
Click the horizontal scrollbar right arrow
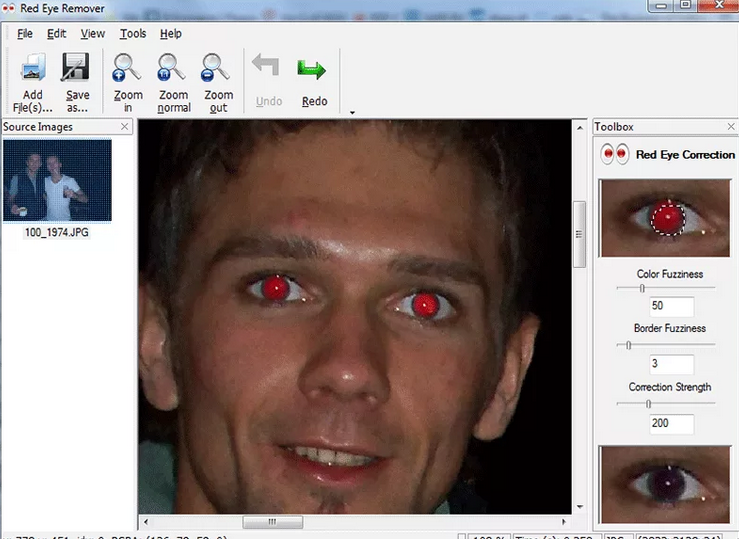pyautogui.click(x=564, y=522)
